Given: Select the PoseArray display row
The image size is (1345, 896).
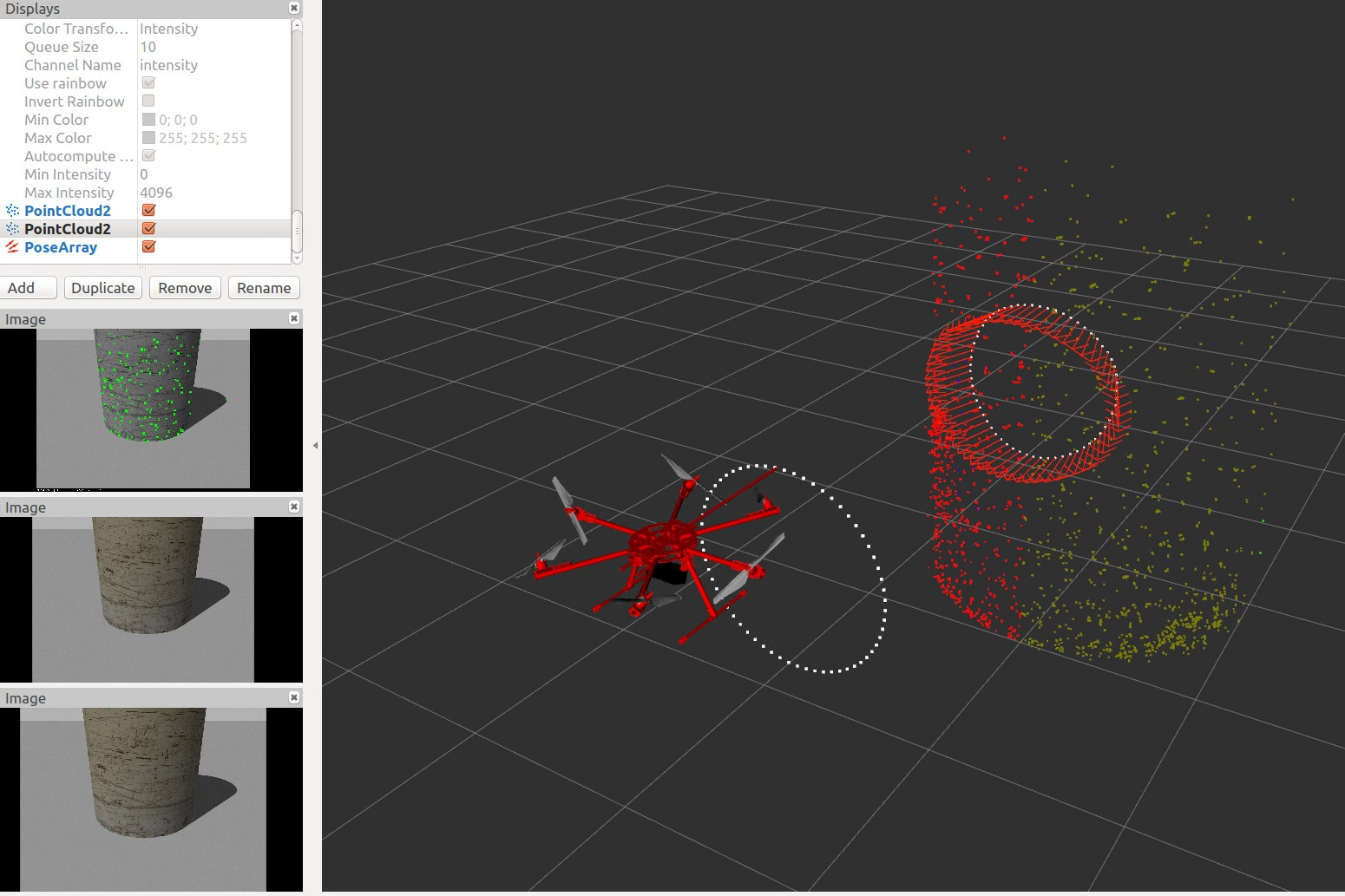Looking at the screenshot, I should [x=146, y=247].
